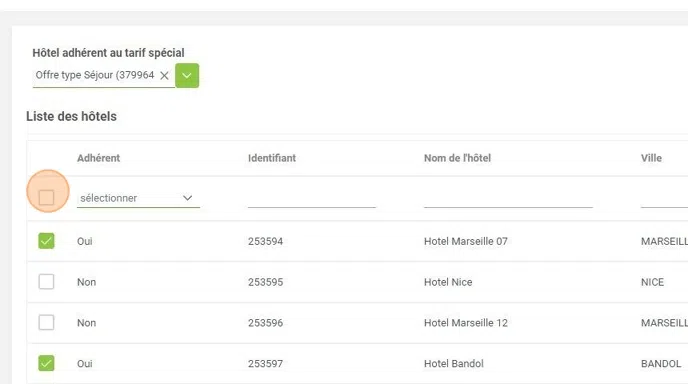
Task: Uncheck the Hotel Bandol checkbox
Action: pos(47,363)
